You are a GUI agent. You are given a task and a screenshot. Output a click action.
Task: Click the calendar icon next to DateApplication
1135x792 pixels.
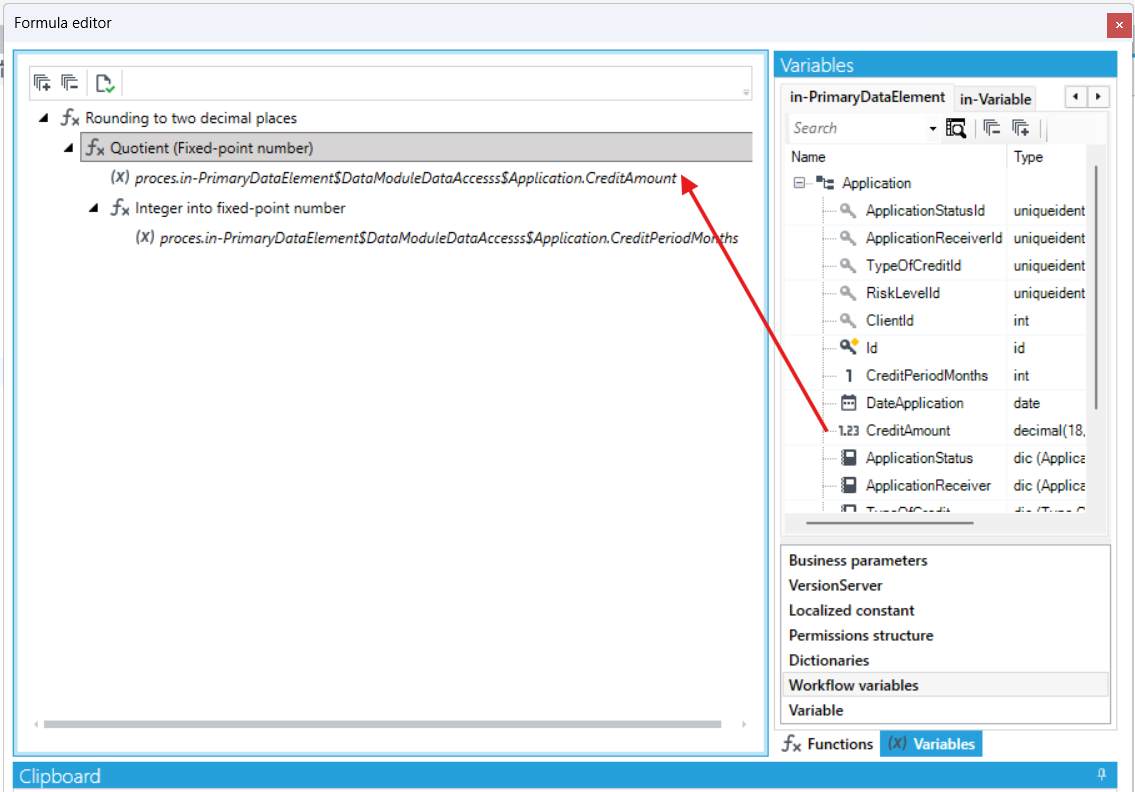click(848, 403)
